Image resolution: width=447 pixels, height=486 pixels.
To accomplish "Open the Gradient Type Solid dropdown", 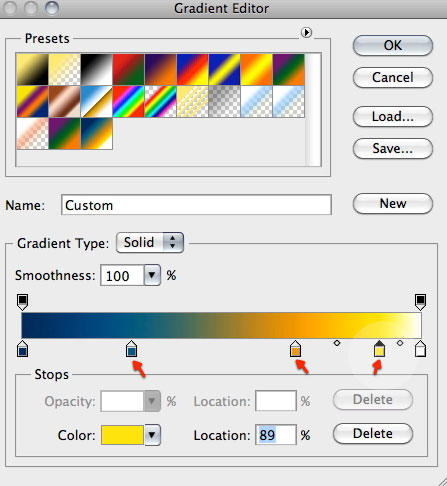I will tap(150, 242).
